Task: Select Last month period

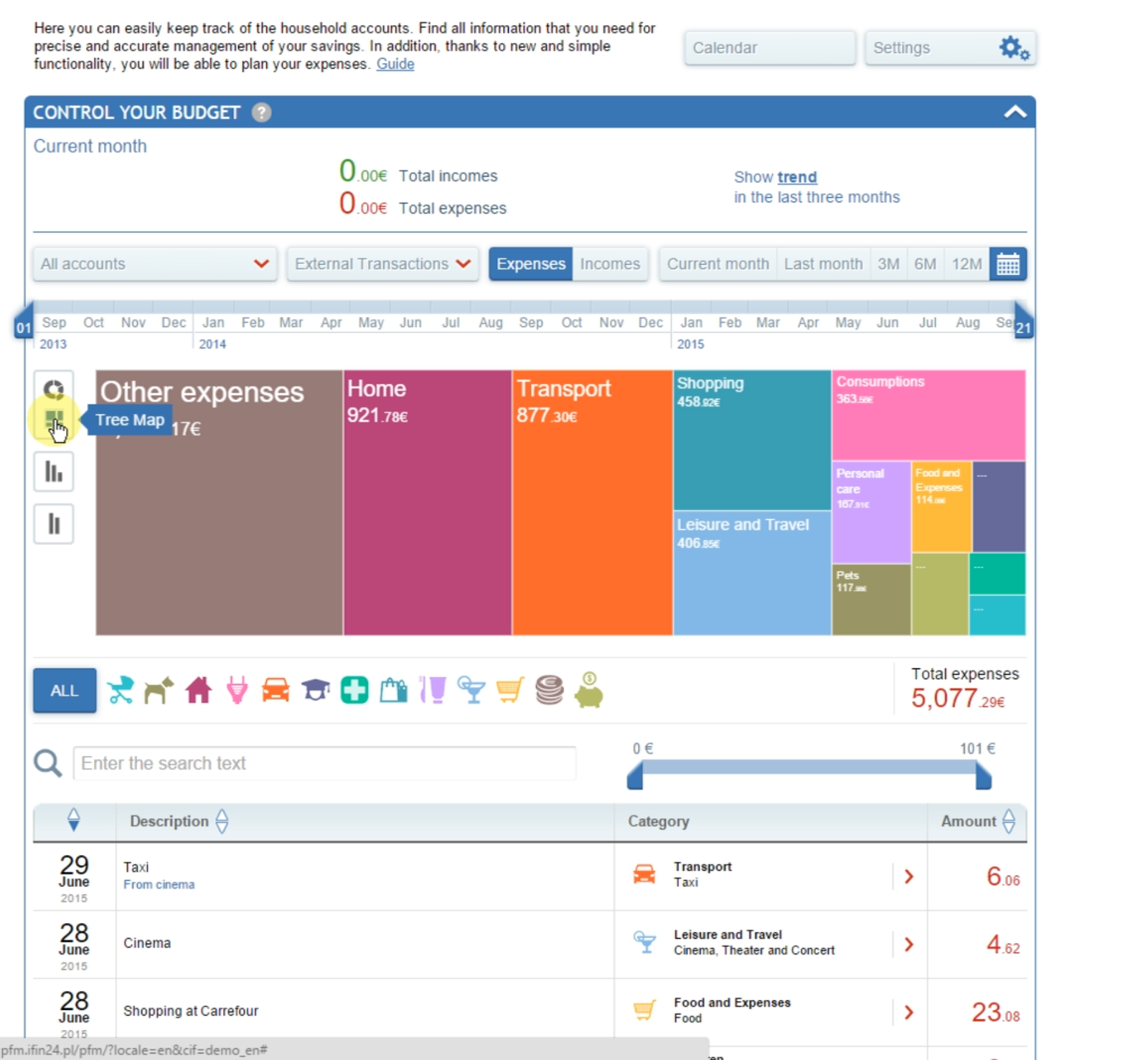Action: point(823,264)
